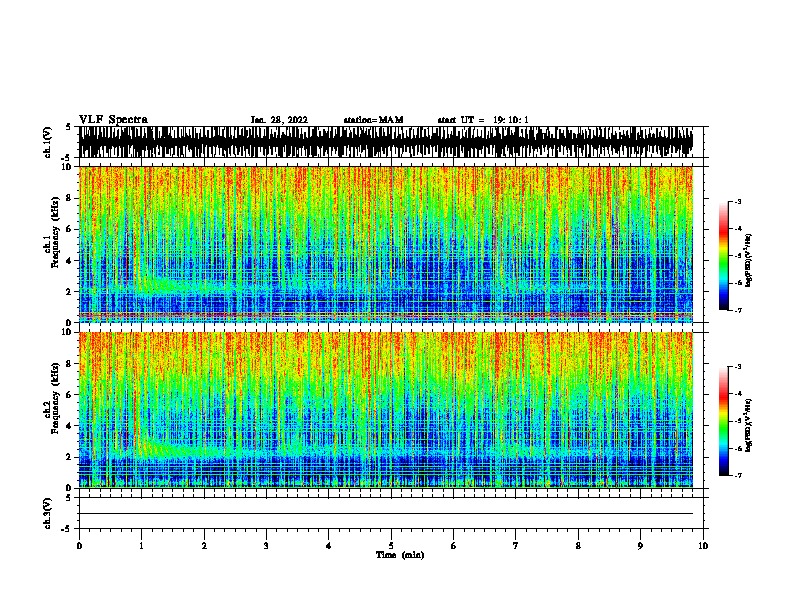Image resolution: width=792 pixels, height=612 pixels.
Task: Click the ch.1 "Frequency (kHz)" axis label
Action: point(55,232)
